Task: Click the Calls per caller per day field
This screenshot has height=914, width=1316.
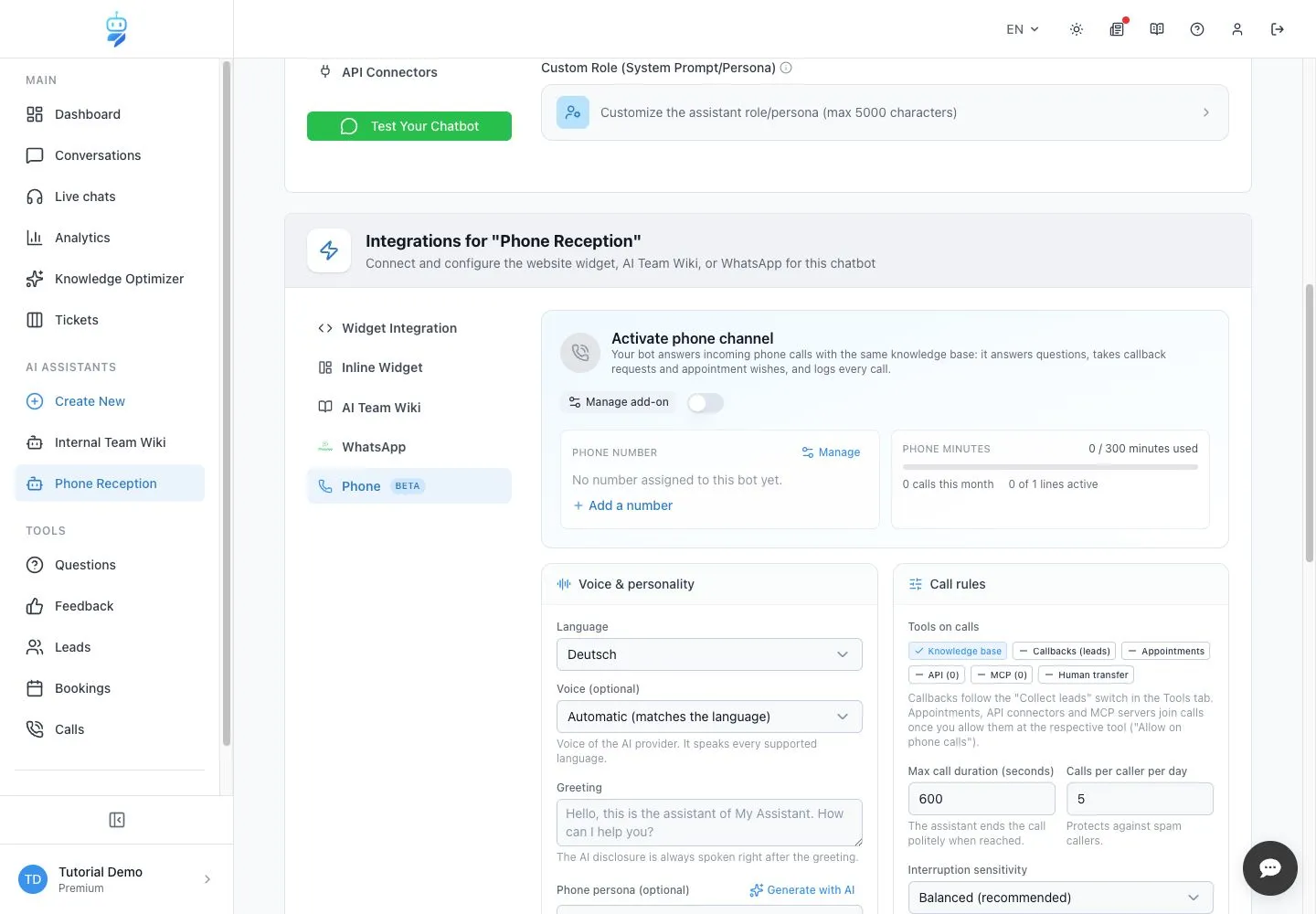Action: 1140,799
